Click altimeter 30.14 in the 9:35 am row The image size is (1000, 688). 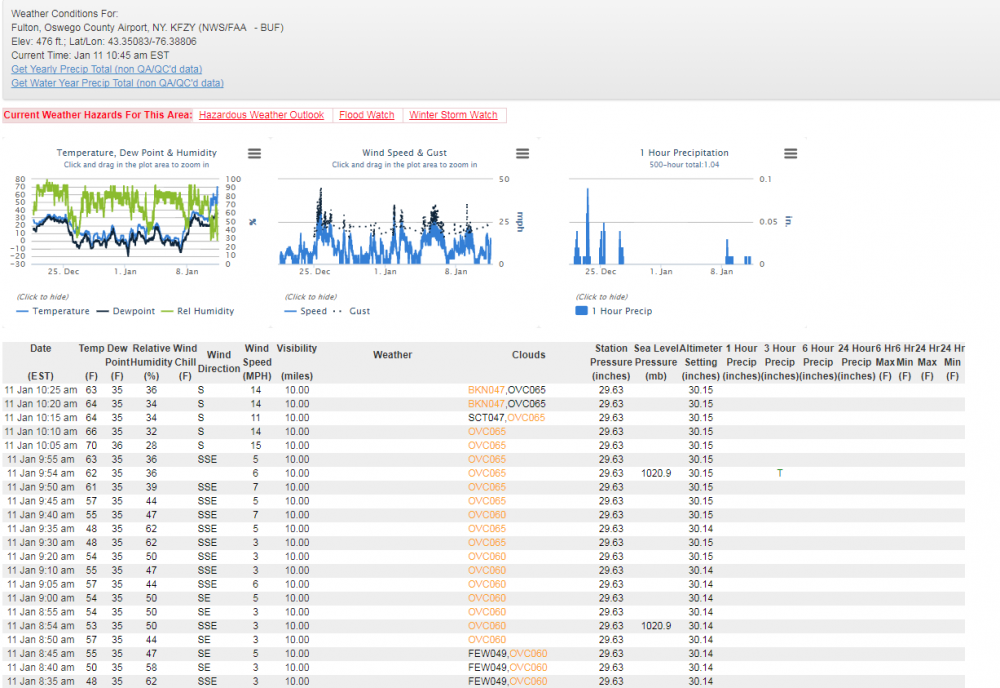pyautogui.click(x=700, y=529)
